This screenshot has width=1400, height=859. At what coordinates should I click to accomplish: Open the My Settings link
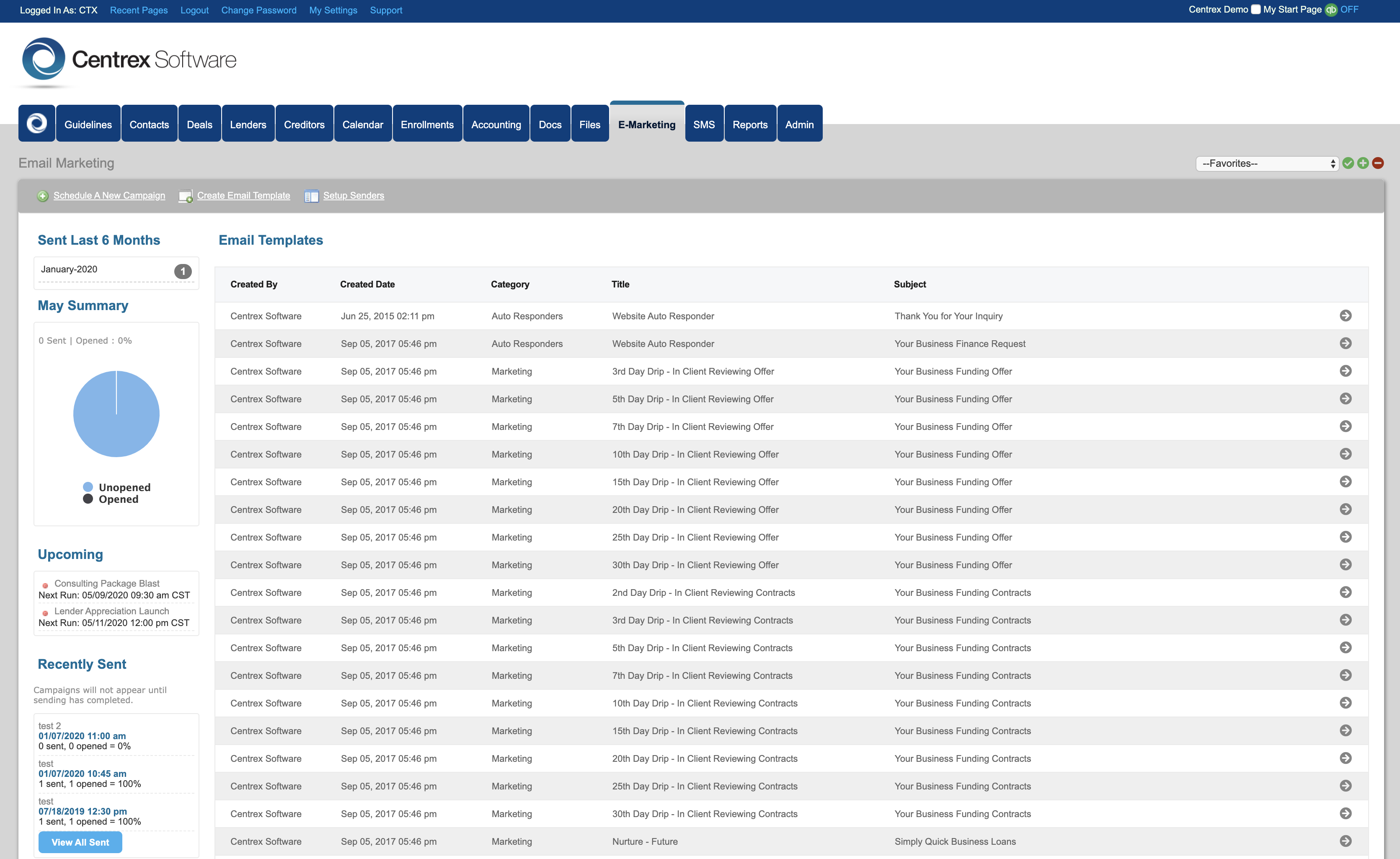[333, 10]
